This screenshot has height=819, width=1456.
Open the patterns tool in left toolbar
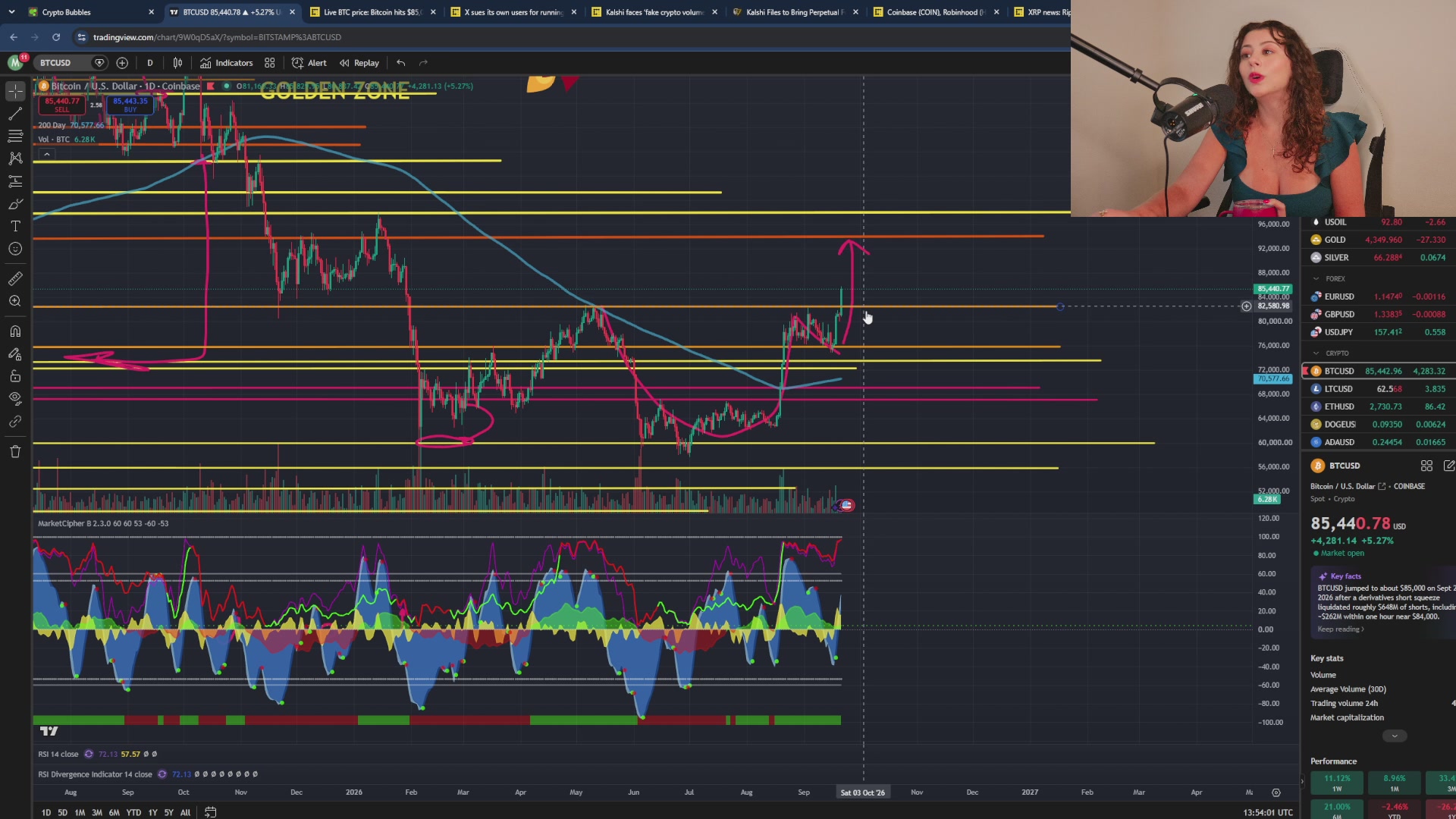tap(15, 158)
